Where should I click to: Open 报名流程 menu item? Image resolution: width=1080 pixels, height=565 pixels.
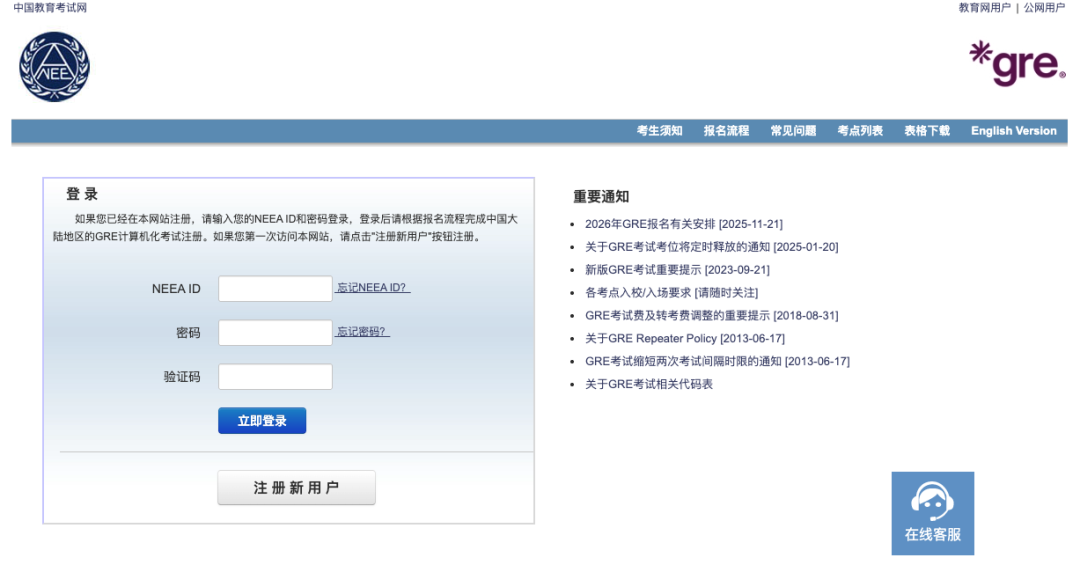(726, 131)
